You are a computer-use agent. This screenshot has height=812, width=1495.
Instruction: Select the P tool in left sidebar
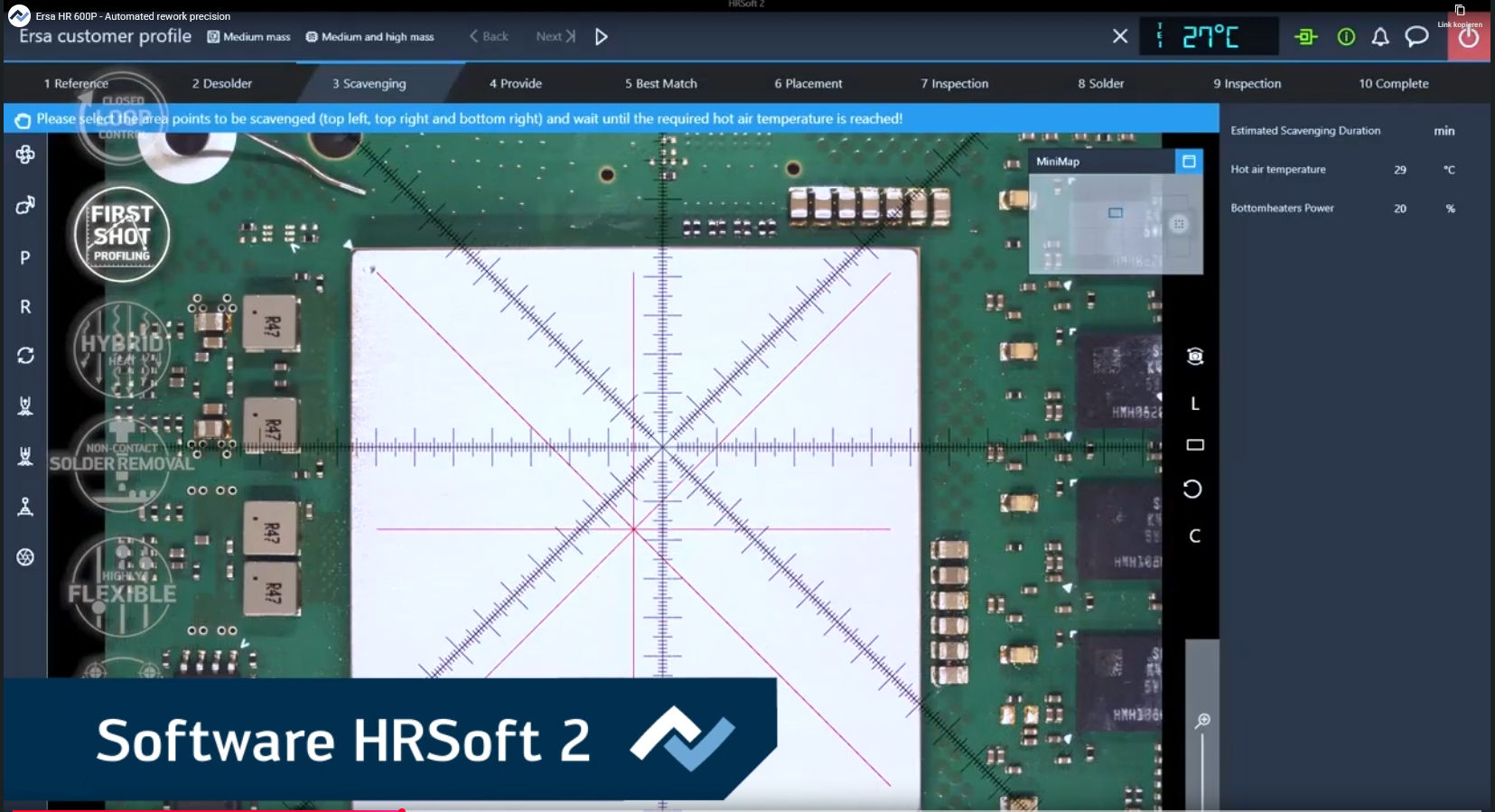25,257
